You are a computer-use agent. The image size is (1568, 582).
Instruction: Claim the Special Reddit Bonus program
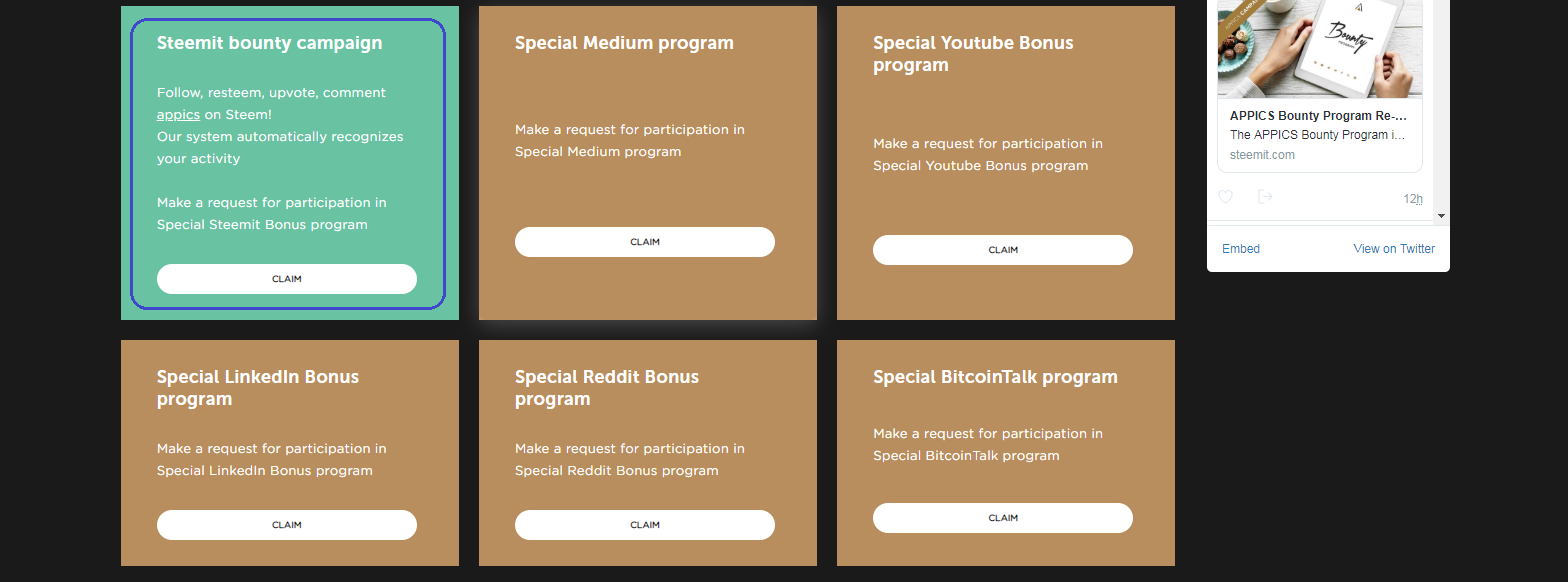pyautogui.click(x=645, y=525)
